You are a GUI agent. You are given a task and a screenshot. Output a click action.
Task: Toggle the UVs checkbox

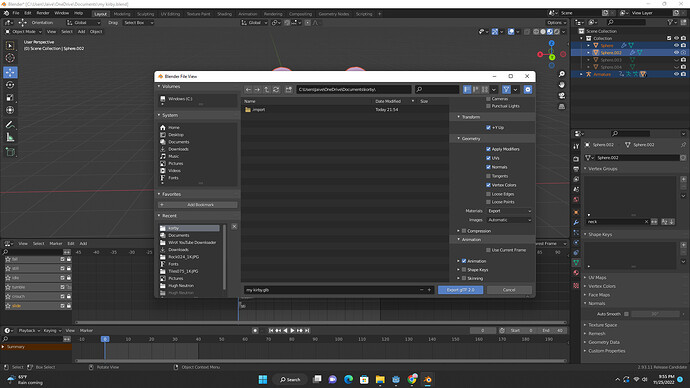click(488, 158)
